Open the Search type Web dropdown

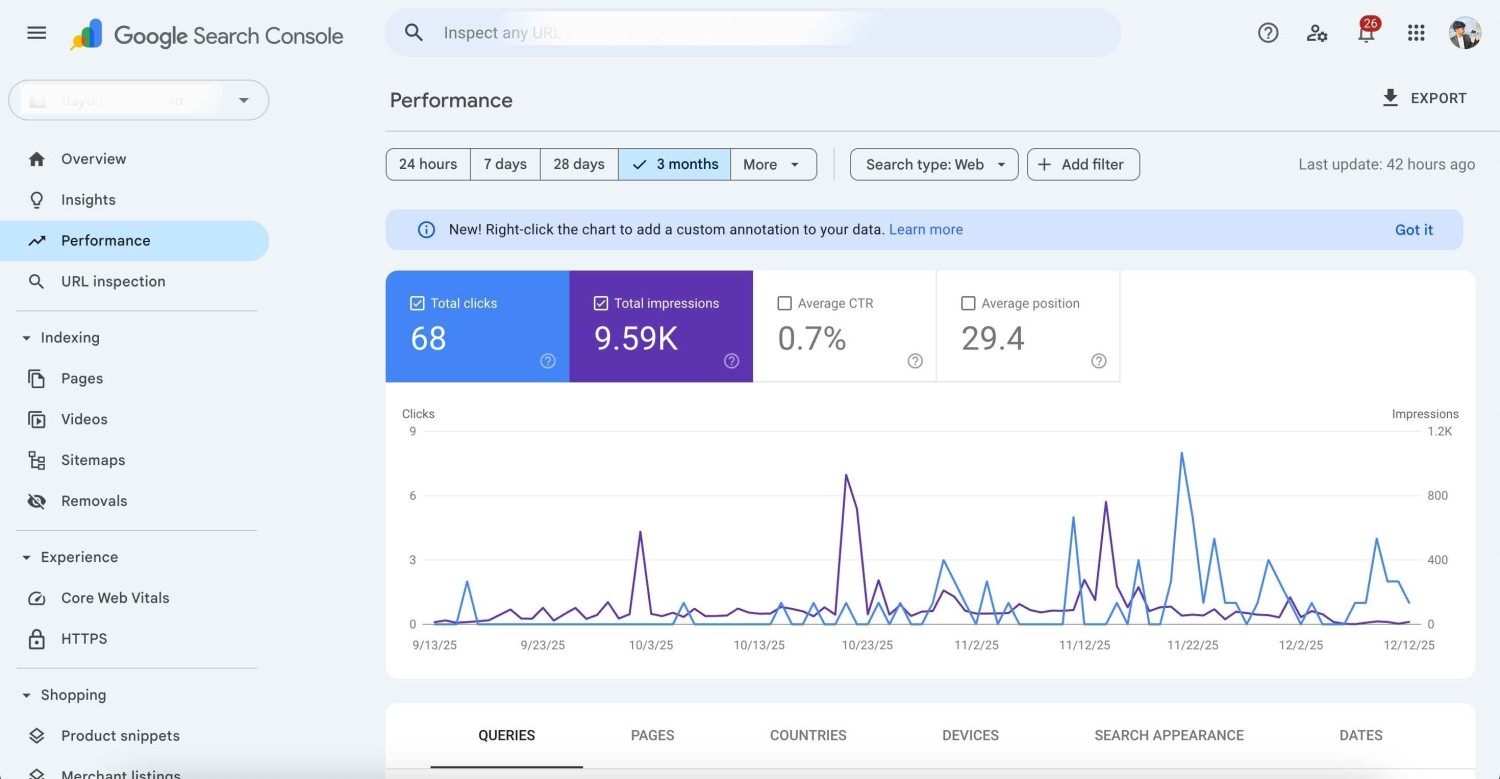tap(932, 164)
